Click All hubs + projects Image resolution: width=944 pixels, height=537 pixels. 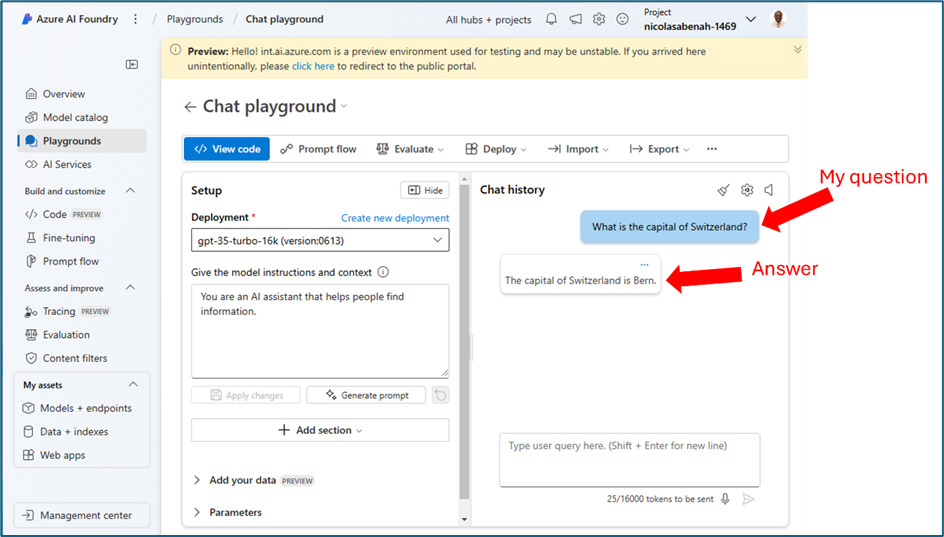click(x=489, y=19)
